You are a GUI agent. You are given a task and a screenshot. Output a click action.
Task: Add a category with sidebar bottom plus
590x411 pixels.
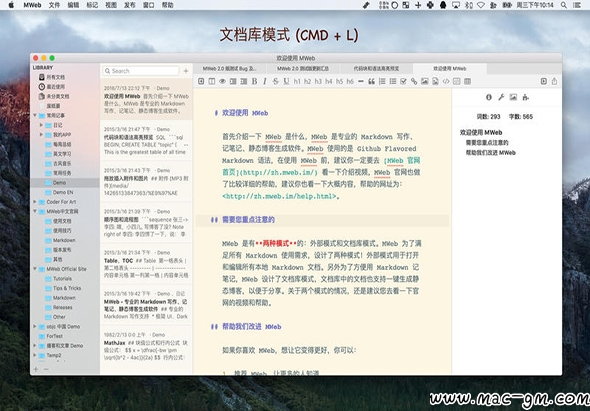click(36, 369)
